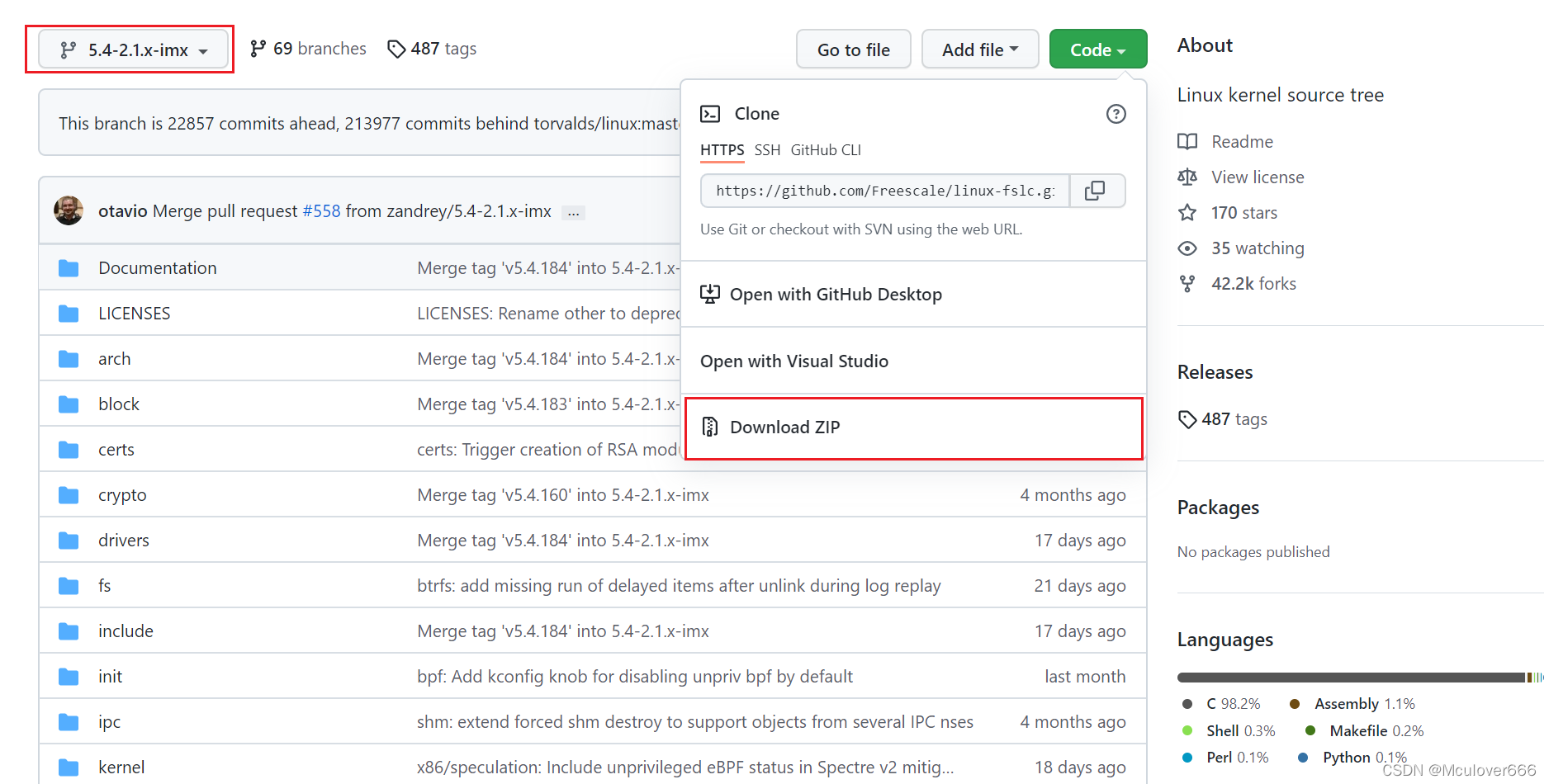The image size is (1549, 784).
Task: Open otavio's avatar thumbnail
Action: [69, 210]
